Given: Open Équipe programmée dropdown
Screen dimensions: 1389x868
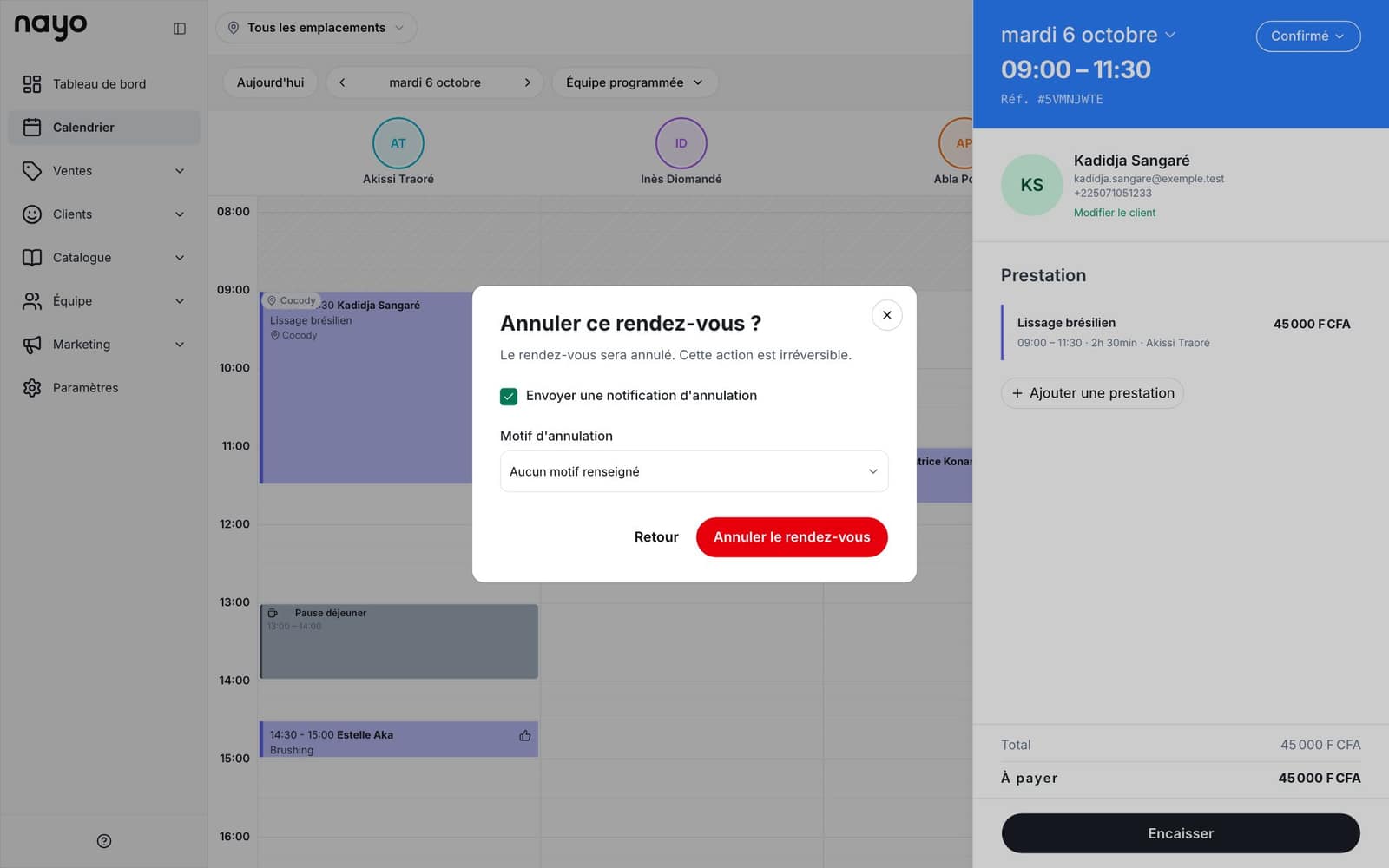Looking at the screenshot, I should [635, 82].
